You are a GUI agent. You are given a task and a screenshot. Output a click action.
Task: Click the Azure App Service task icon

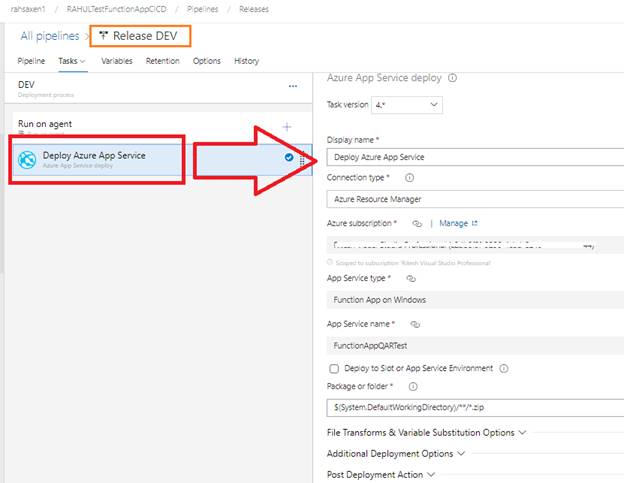click(27, 160)
